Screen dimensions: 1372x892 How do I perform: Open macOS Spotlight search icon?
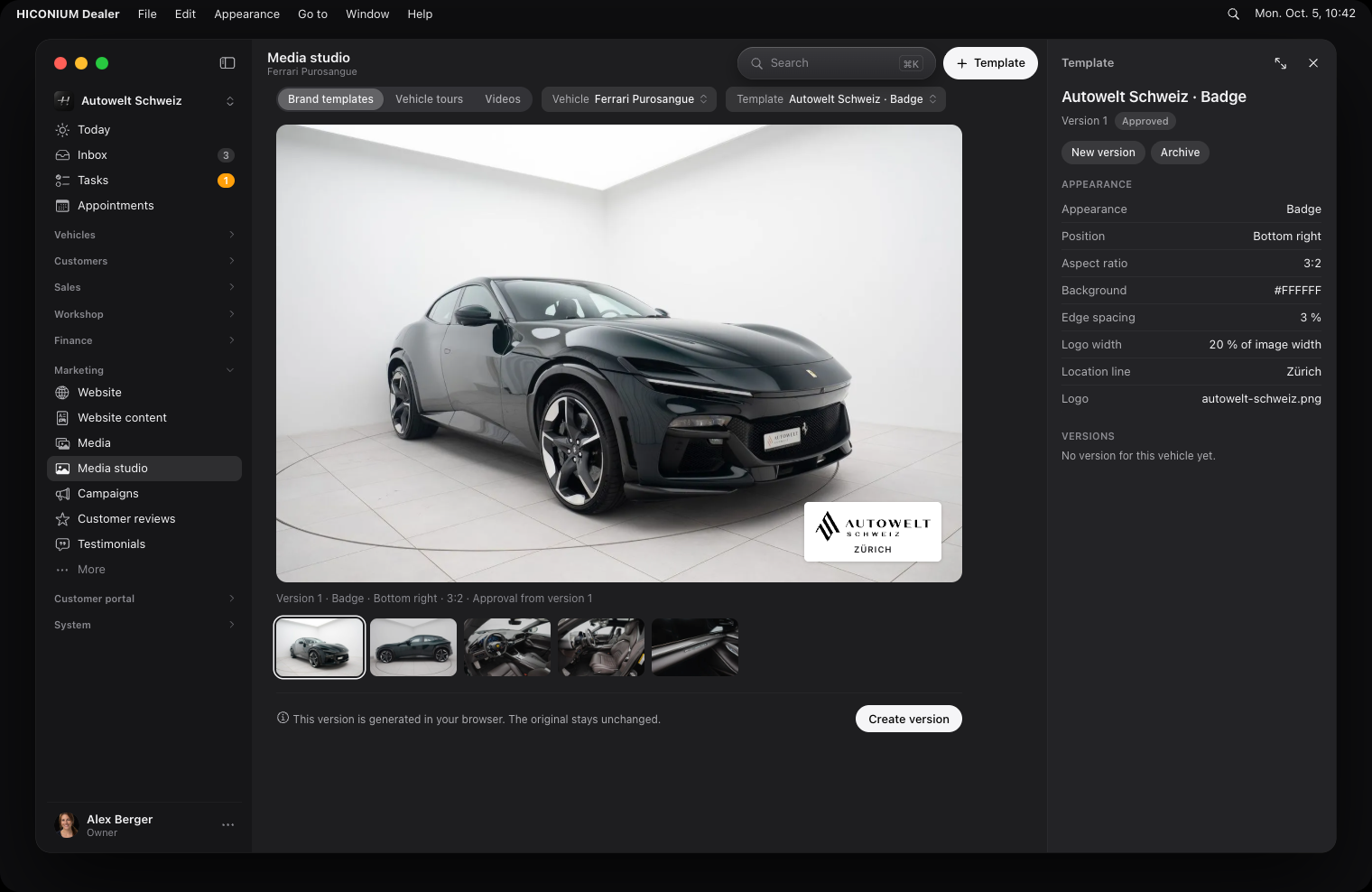click(x=1233, y=14)
